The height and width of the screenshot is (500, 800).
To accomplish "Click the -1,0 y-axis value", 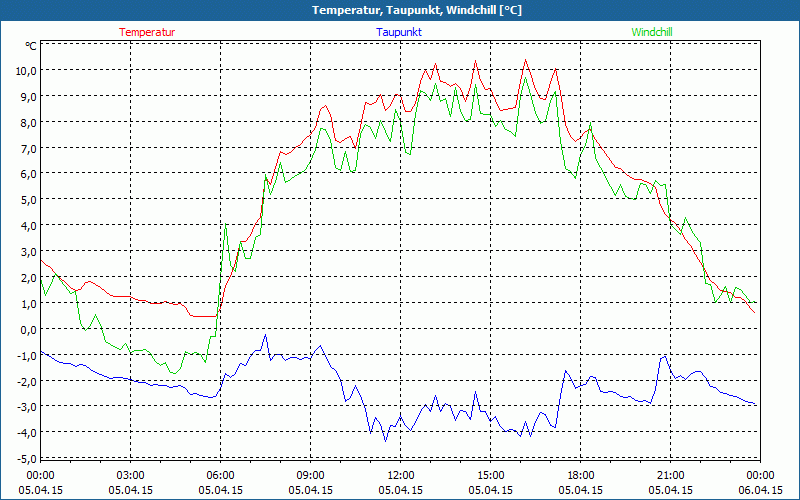I will (27, 356).
